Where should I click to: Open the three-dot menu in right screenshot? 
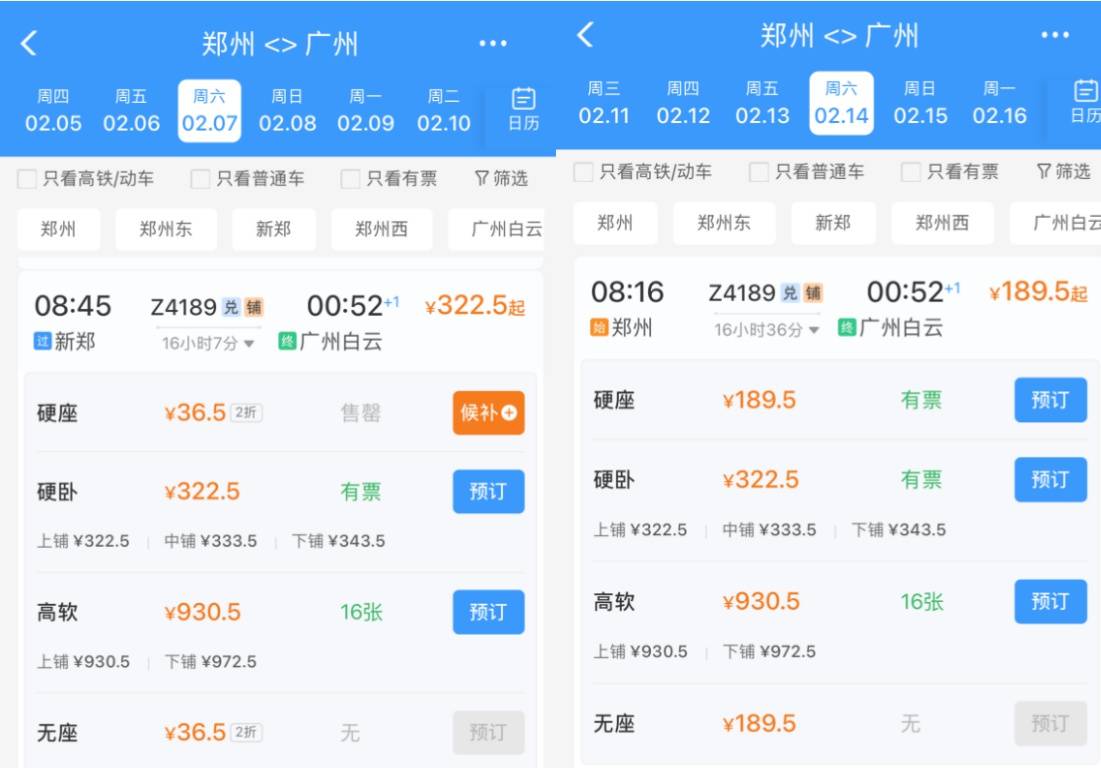click(1054, 36)
